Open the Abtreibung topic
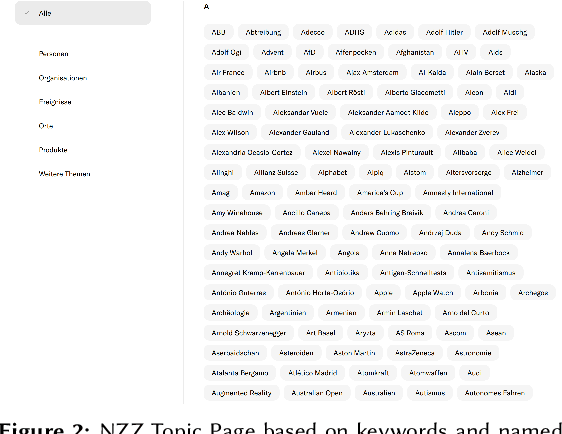 [263, 32]
